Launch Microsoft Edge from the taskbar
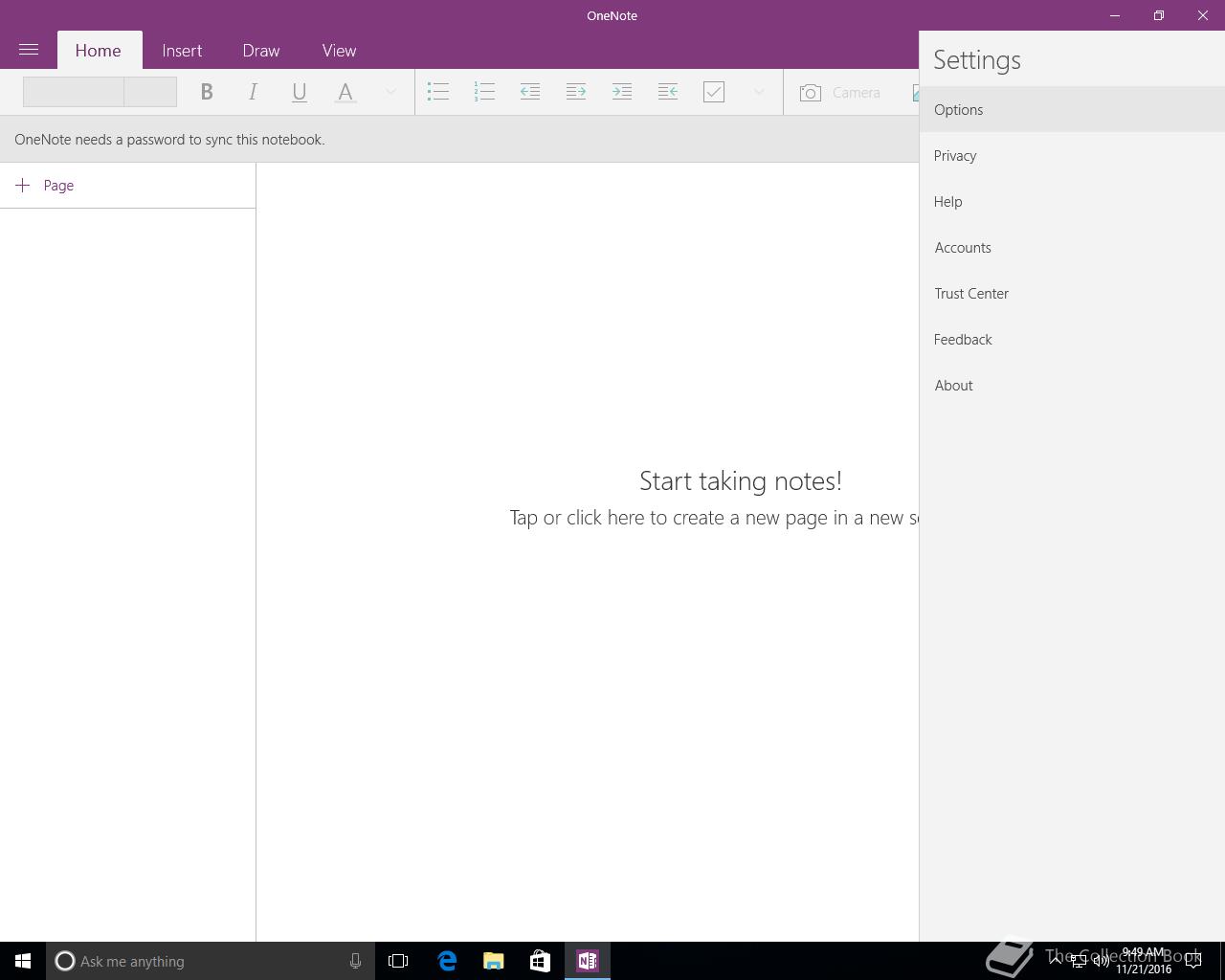Screen dimensions: 1225x980 (447, 961)
